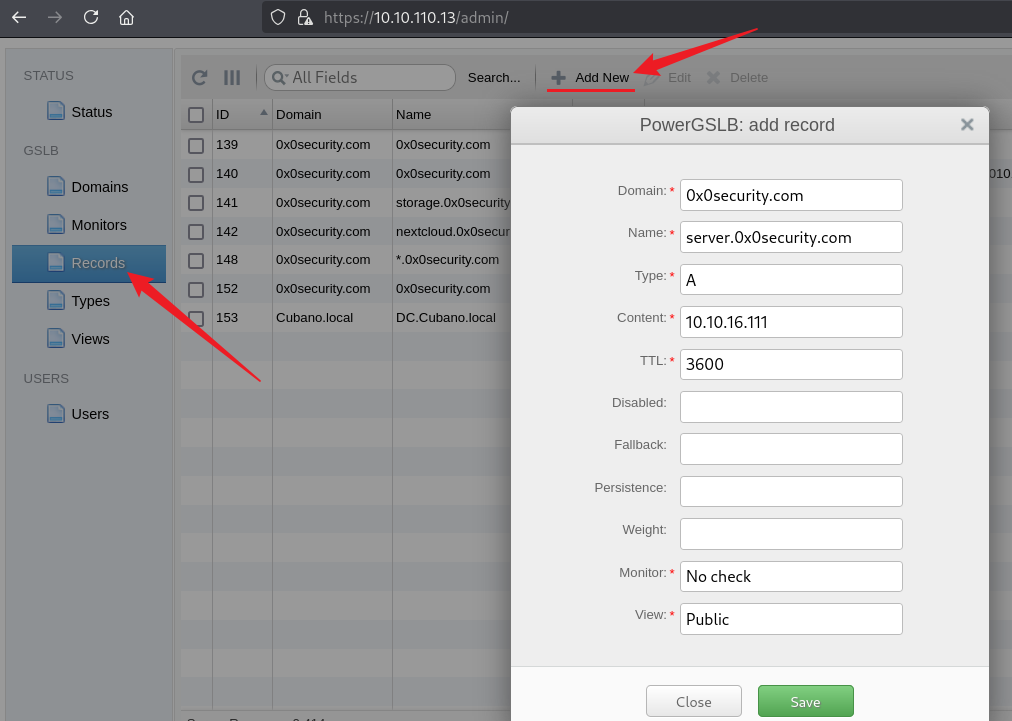Toggle the select-all header checkbox
Viewport: 1012px width, 721px height.
point(196,115)
